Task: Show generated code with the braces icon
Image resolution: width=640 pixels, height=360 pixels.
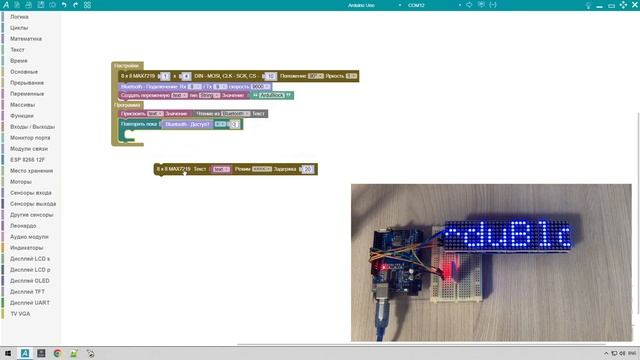Action: pos(493,5)
